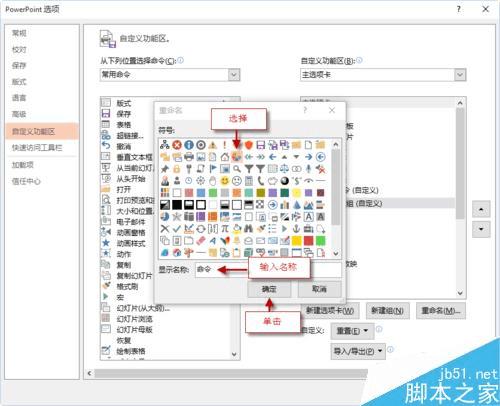Select the sad face symbol
Screen dimensions: 500x406
[x=237, y=181]
